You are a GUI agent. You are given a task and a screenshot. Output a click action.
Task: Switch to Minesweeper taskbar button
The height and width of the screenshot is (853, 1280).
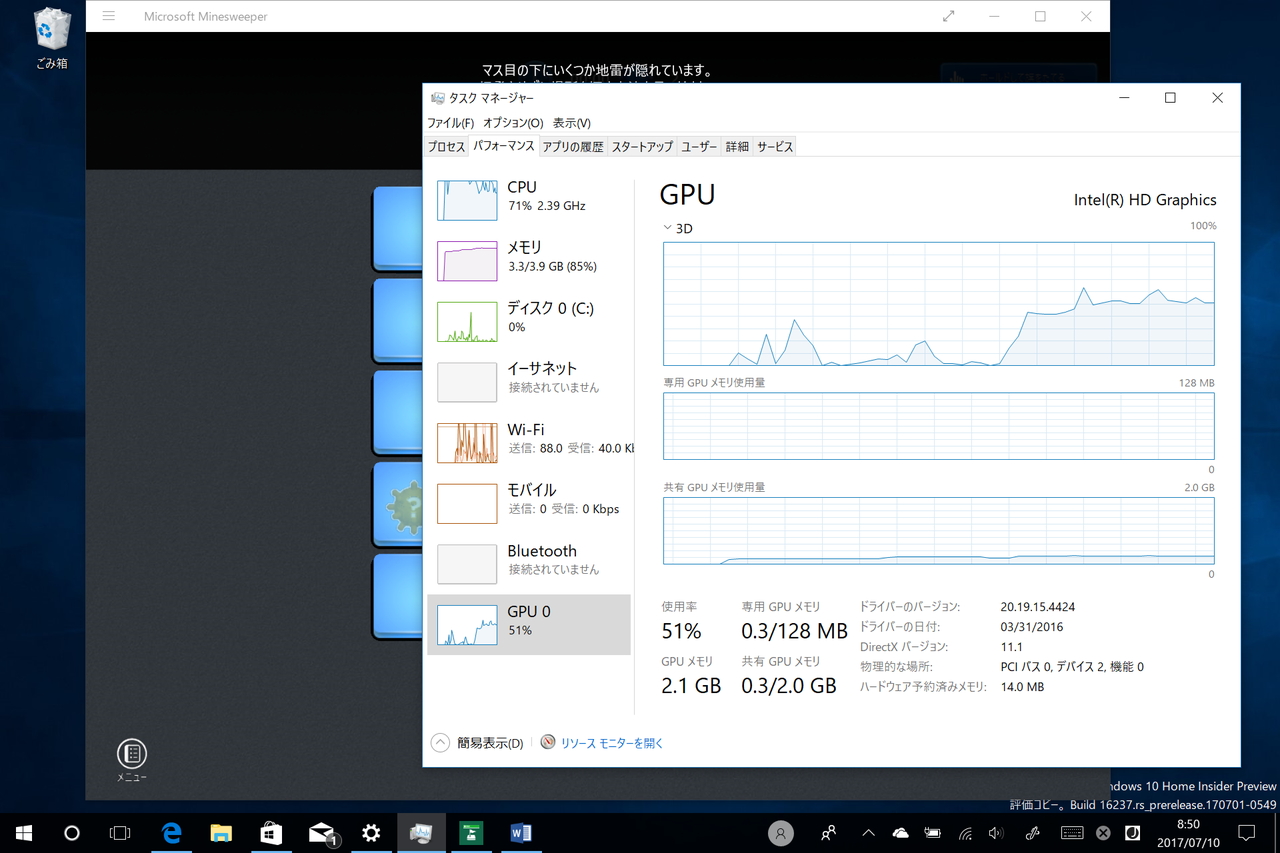471,833
